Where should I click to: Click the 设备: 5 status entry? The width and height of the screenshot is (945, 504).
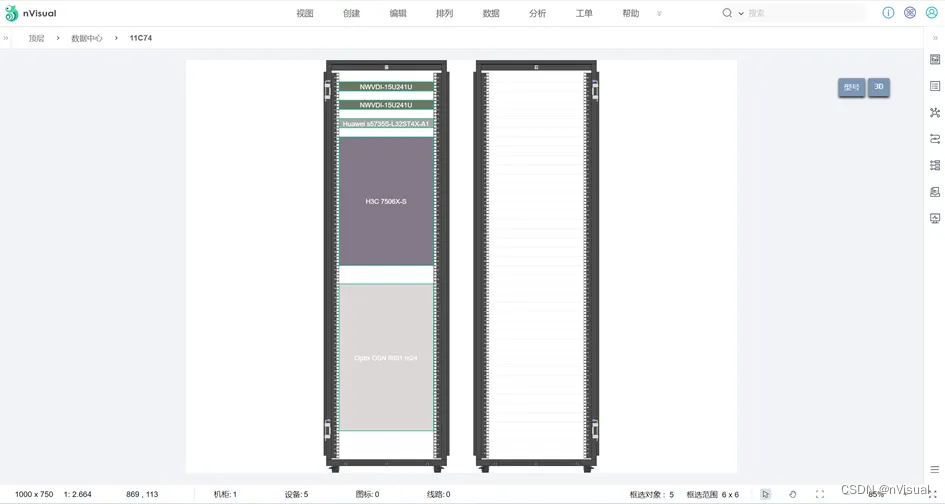tap(297, 494)
